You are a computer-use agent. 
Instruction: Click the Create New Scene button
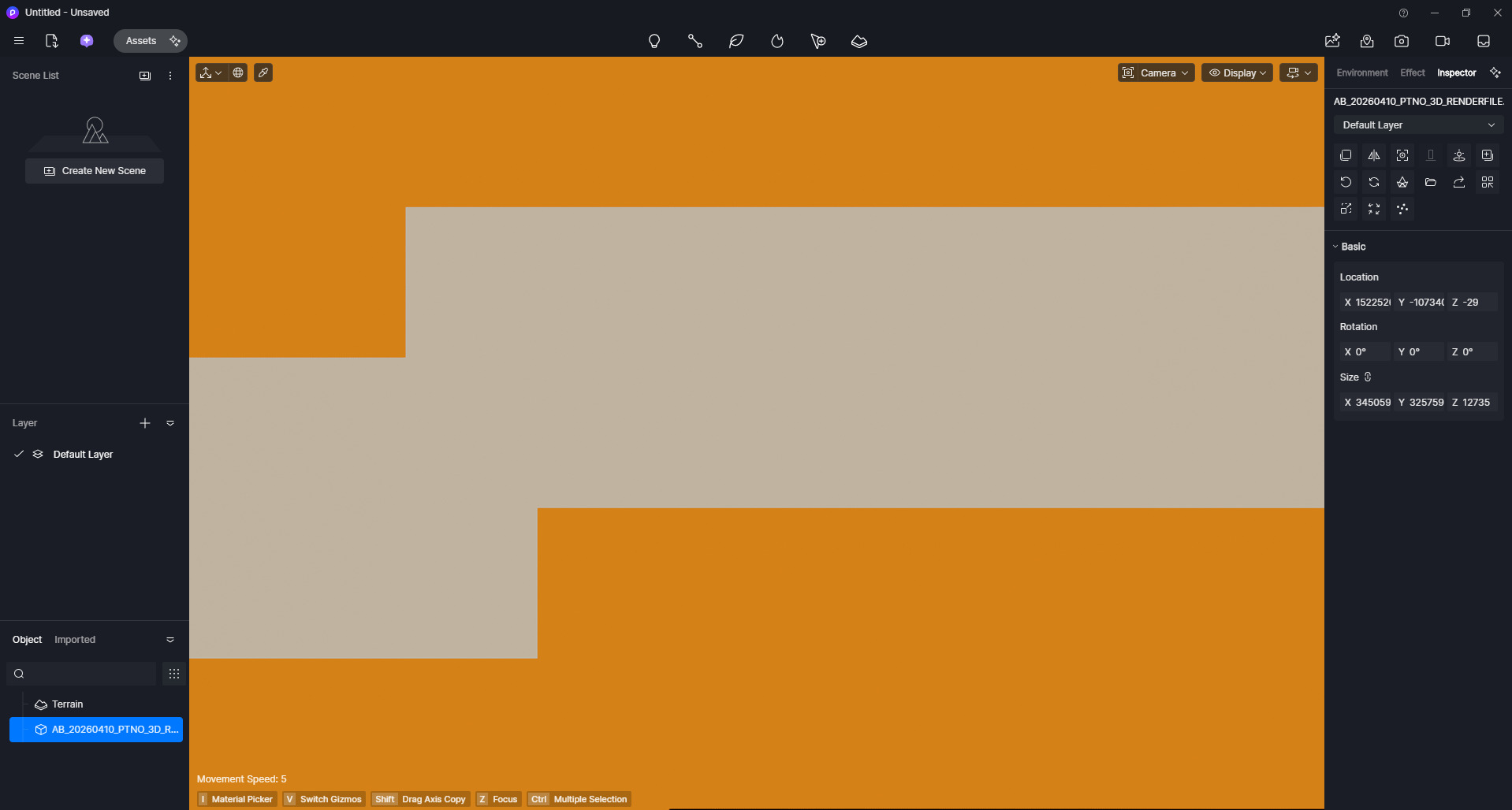click(x=95, y=171)
